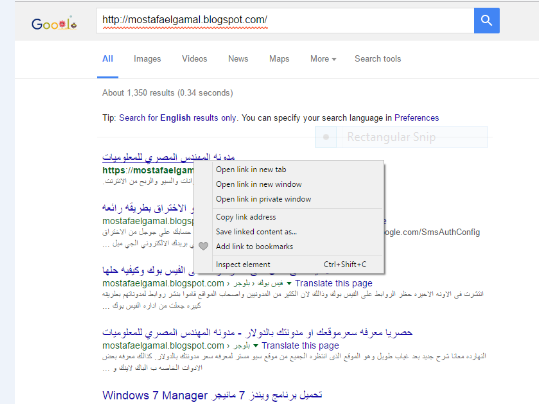This screenshot has height=404, width=539.
Task: Open the fourth result title about dollar value
Action: click(257, 332)
